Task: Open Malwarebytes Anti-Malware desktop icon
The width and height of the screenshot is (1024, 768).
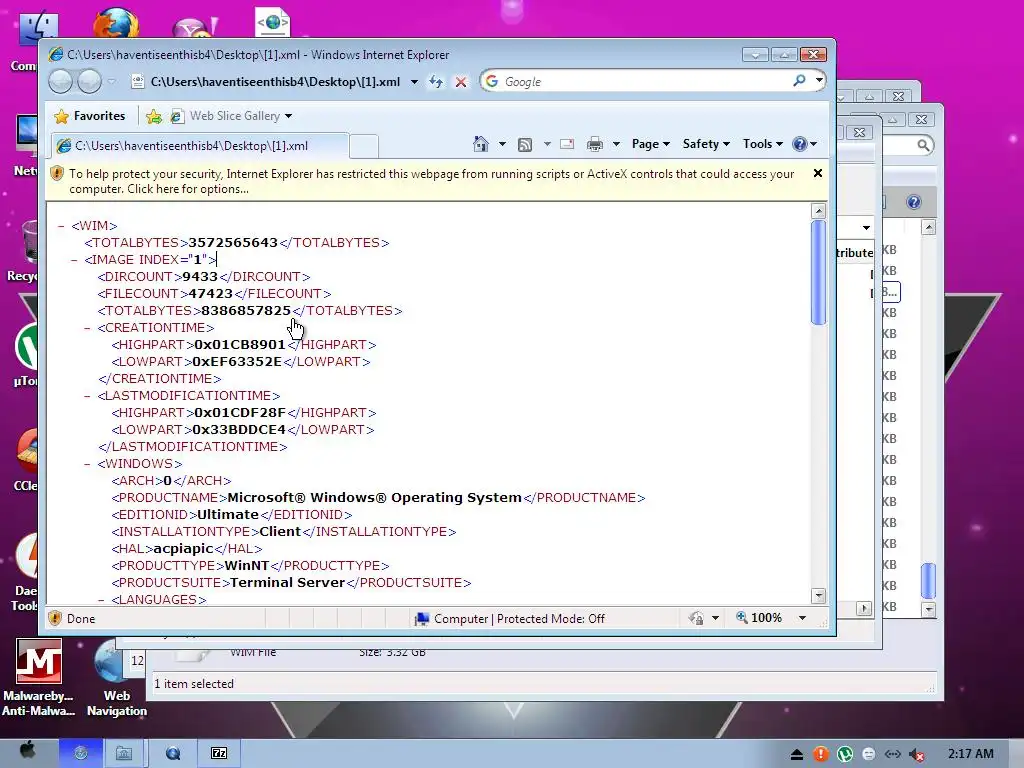Action: tap(39, 677)
